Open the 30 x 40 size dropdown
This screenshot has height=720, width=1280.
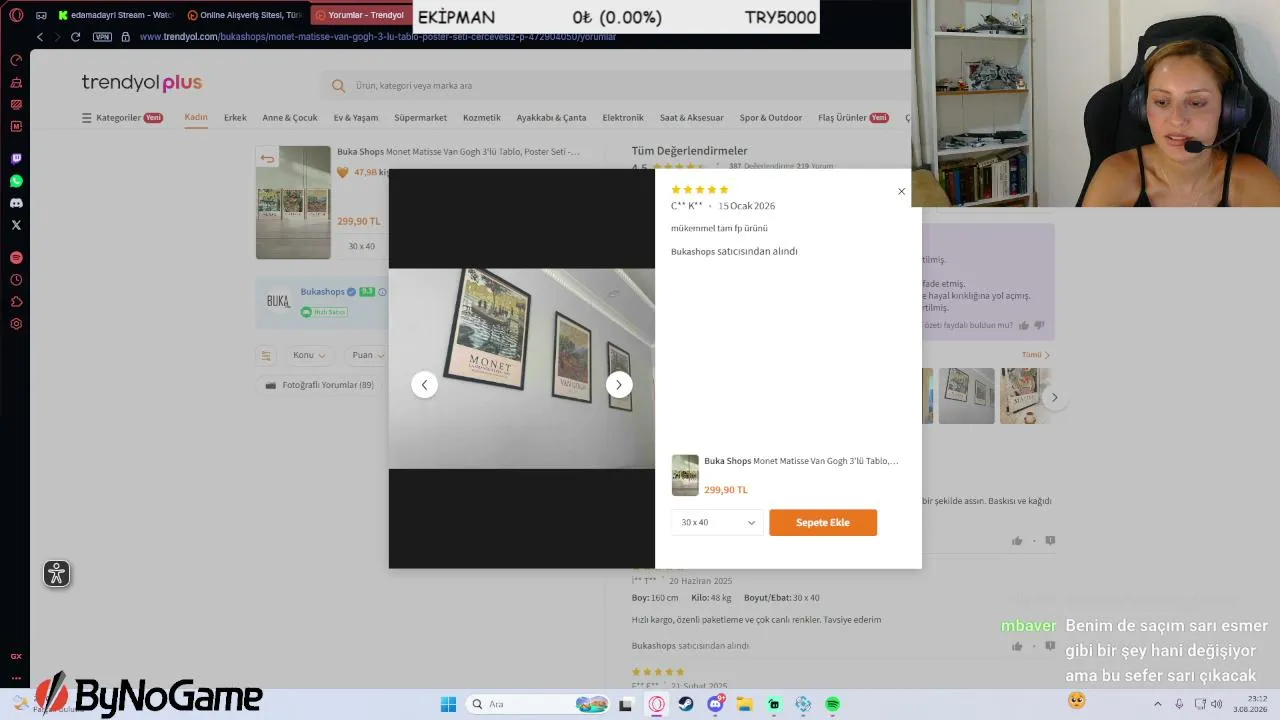click(717, 522)
